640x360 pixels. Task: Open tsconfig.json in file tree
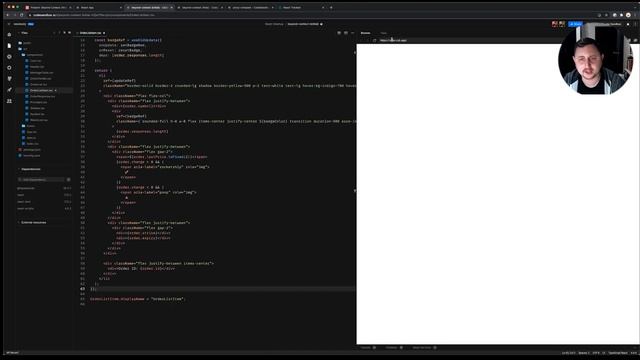pos(31,156)
